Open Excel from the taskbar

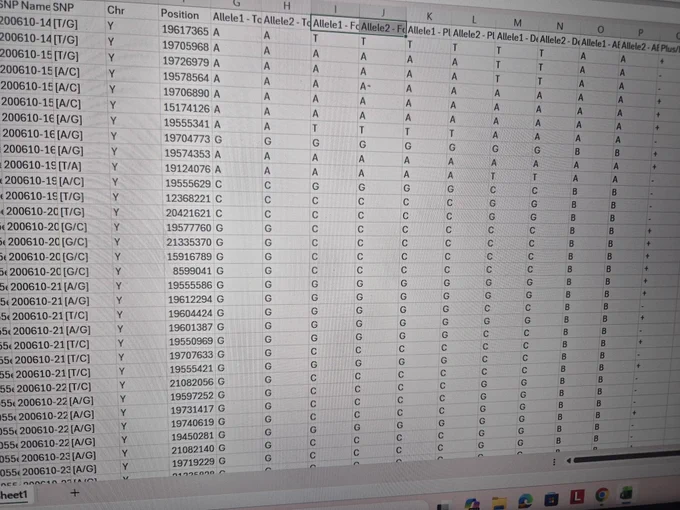[x=625, y=494]
